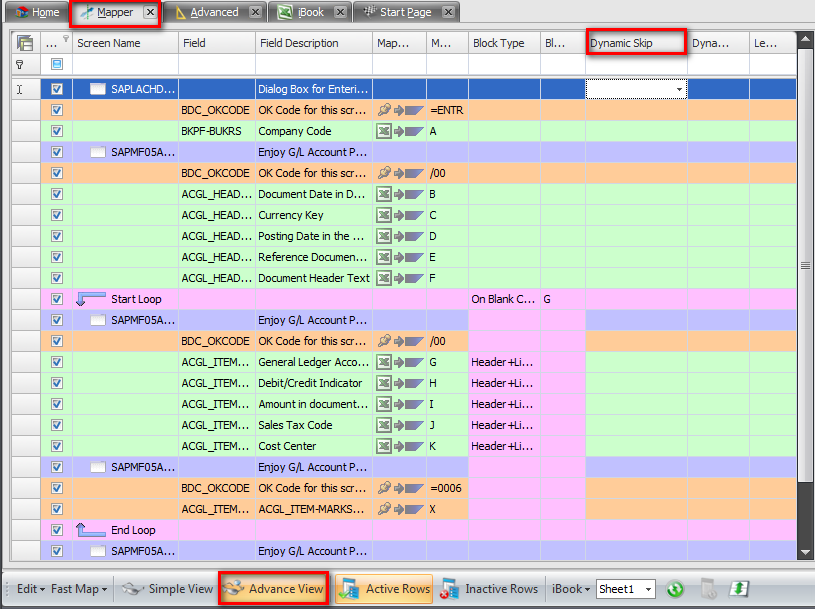Switch to Simple View
This screenshot has width=815, height=609.
[x=168, y=589]
